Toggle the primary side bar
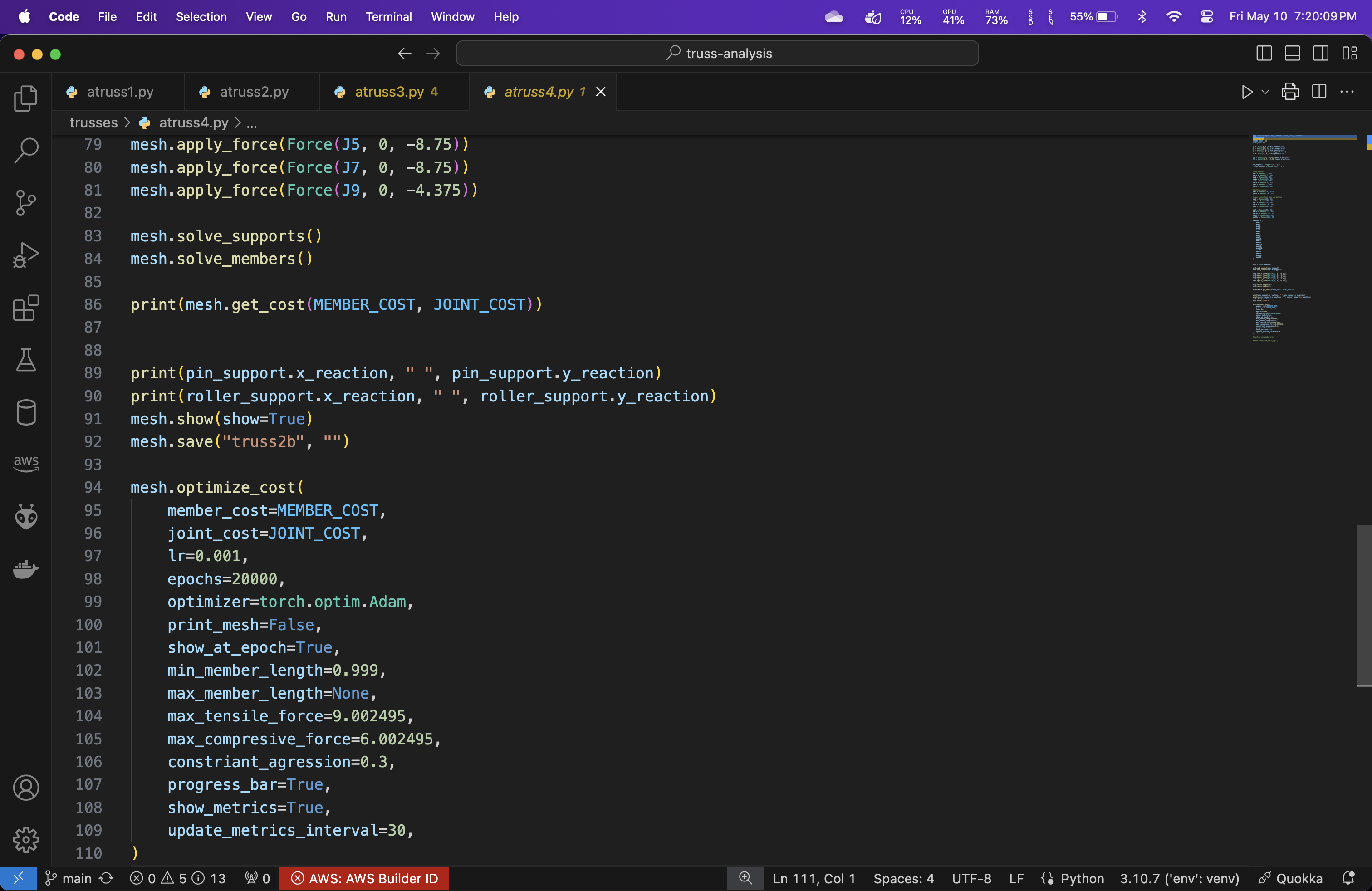Image resolution: width=1372 pixels, height=891 pixels. [1264, 54]
